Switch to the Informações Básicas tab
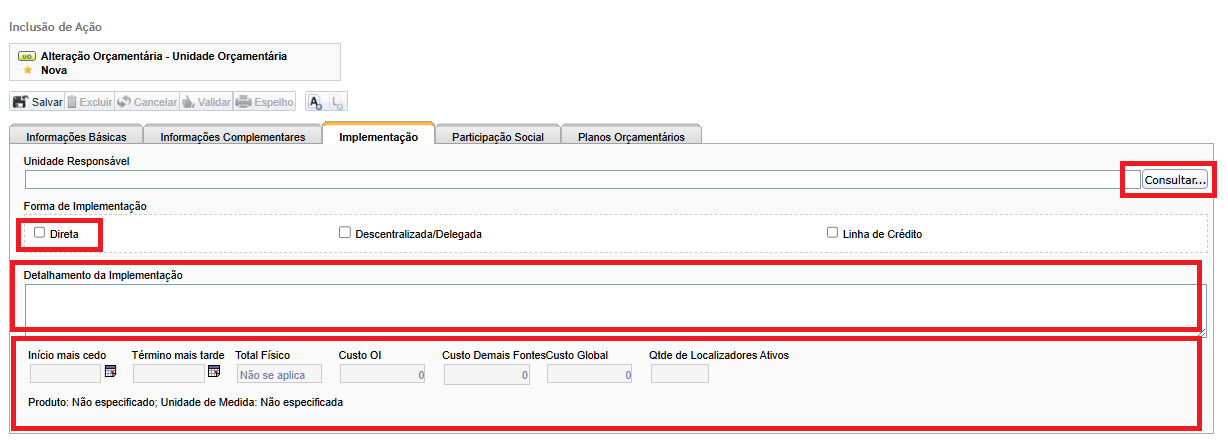This screenshot has width=1228, height=446. tap(76, 137)
